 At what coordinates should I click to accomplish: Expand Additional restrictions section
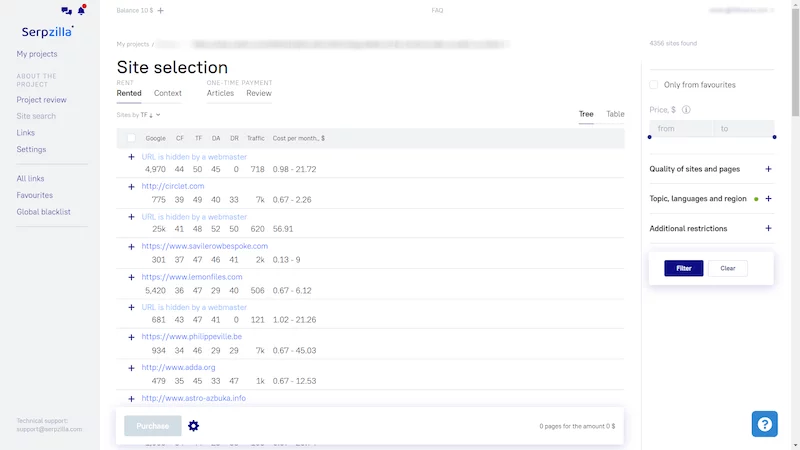[x=768, y=229]
